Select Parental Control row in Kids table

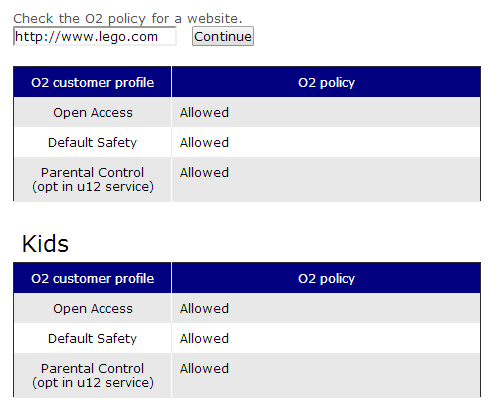pyautogui.click(x=247, y=376)
